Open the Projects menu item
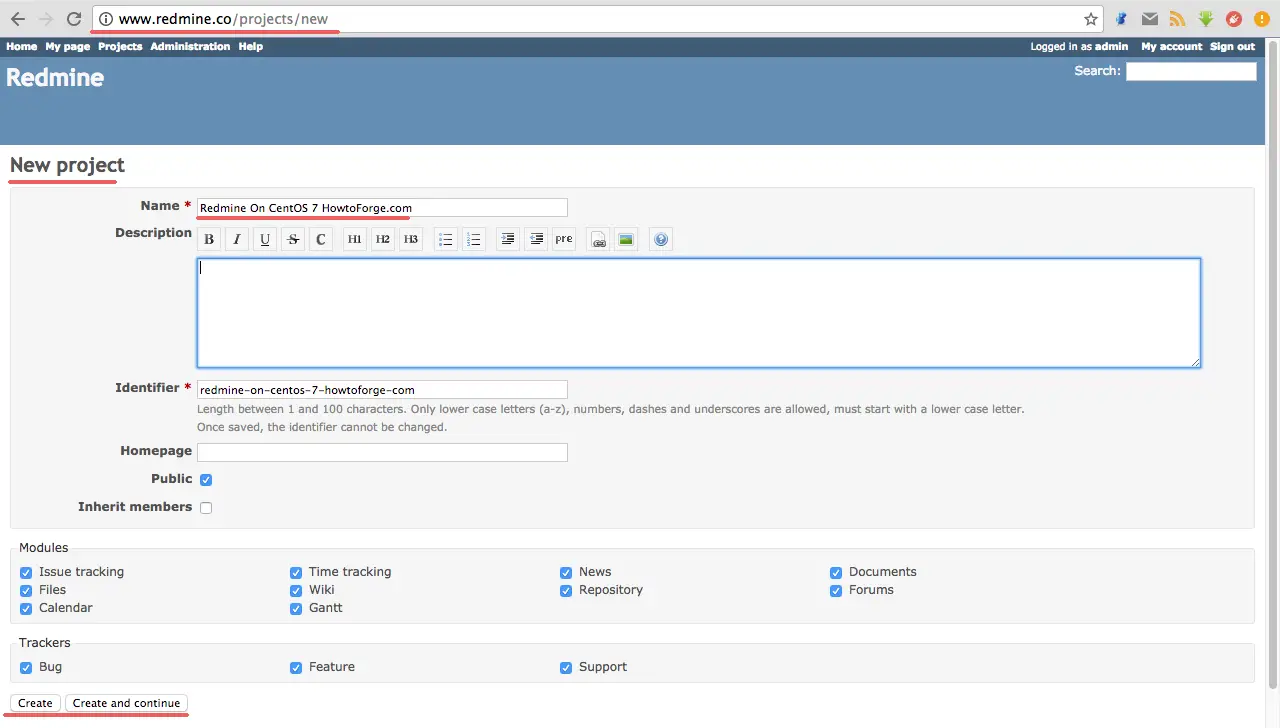This screenshot has width=1280, height=728. tap(120, 46)
